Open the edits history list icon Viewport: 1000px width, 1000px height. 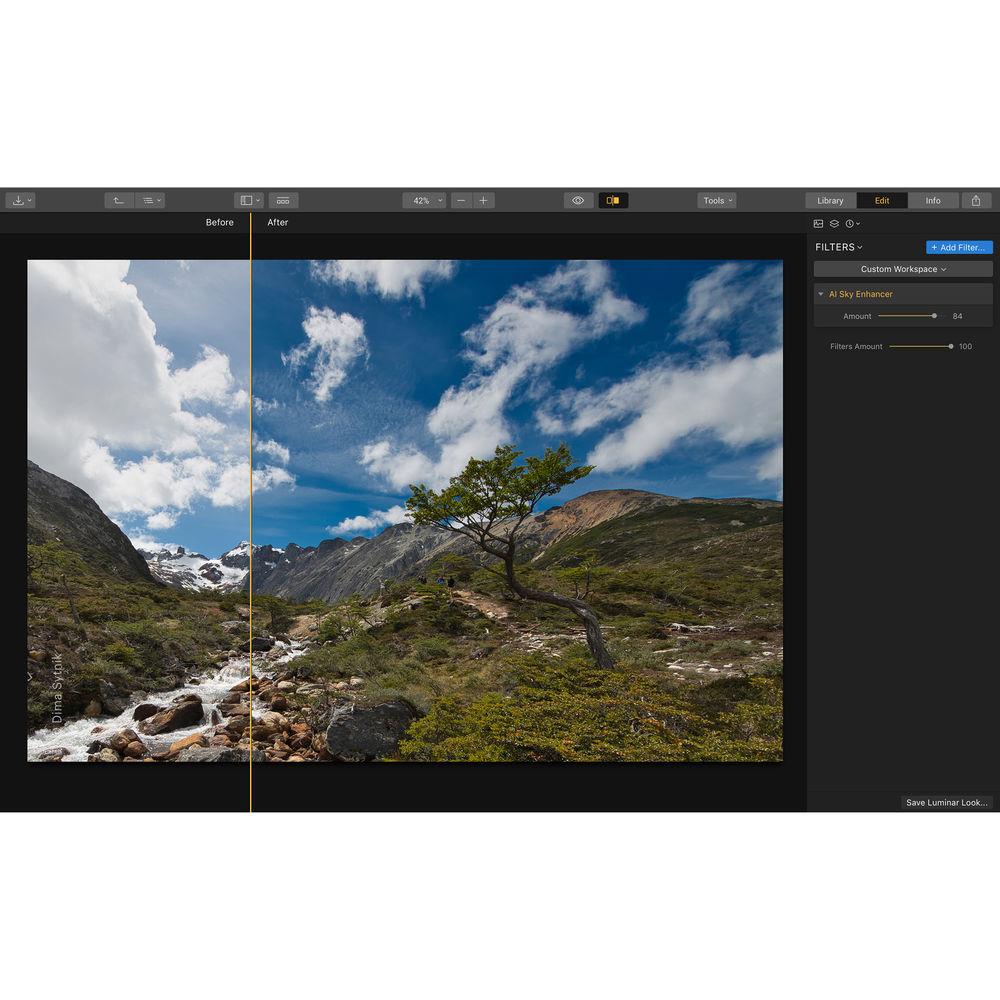pos(149,200)
